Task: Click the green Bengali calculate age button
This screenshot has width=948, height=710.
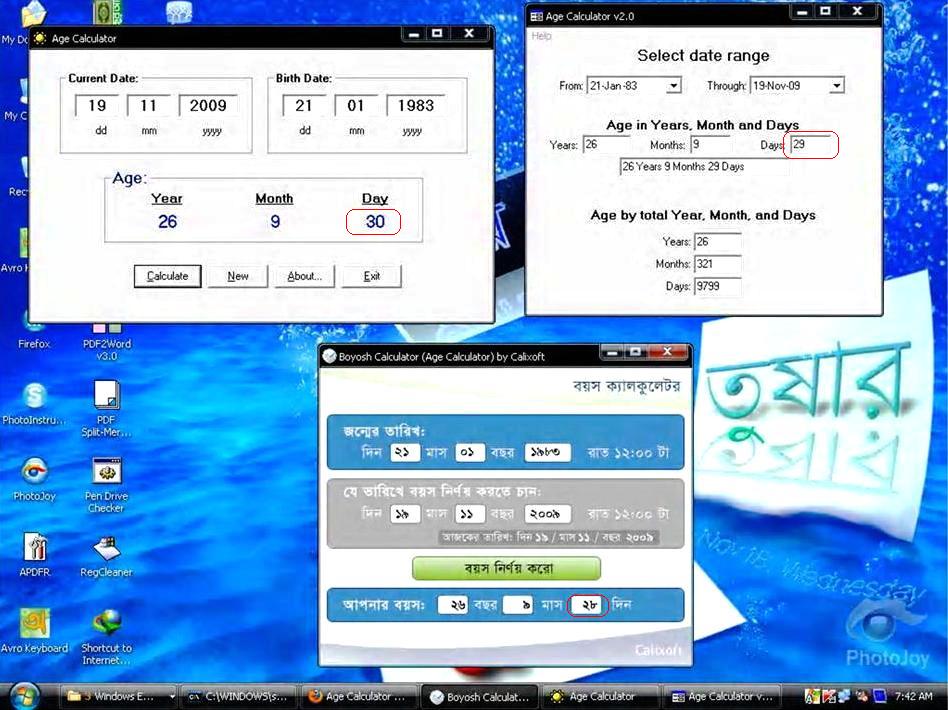Action: [507, 568]
